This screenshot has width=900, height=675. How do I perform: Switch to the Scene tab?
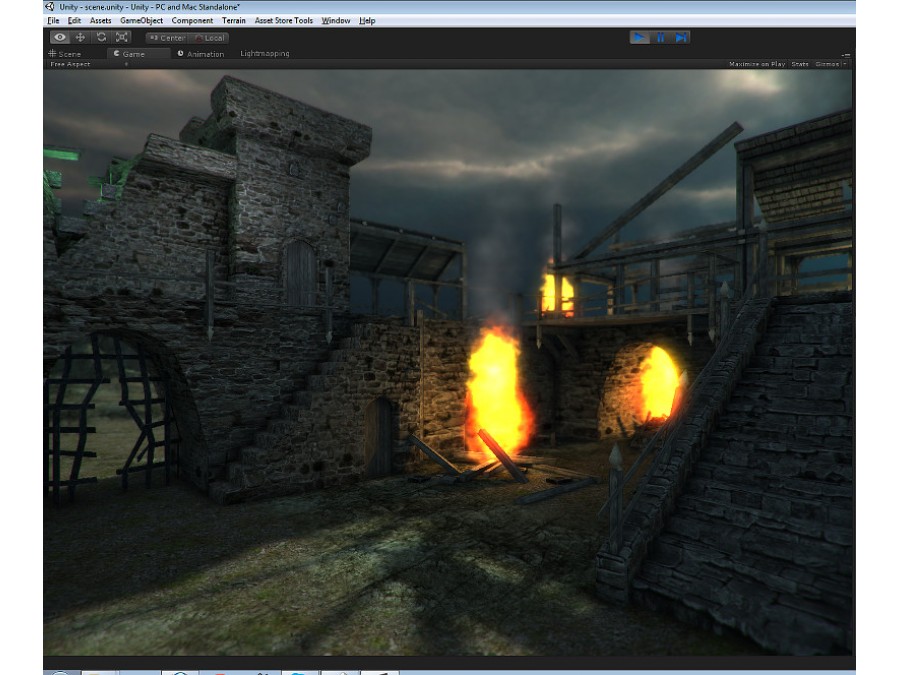click(65, 53)
